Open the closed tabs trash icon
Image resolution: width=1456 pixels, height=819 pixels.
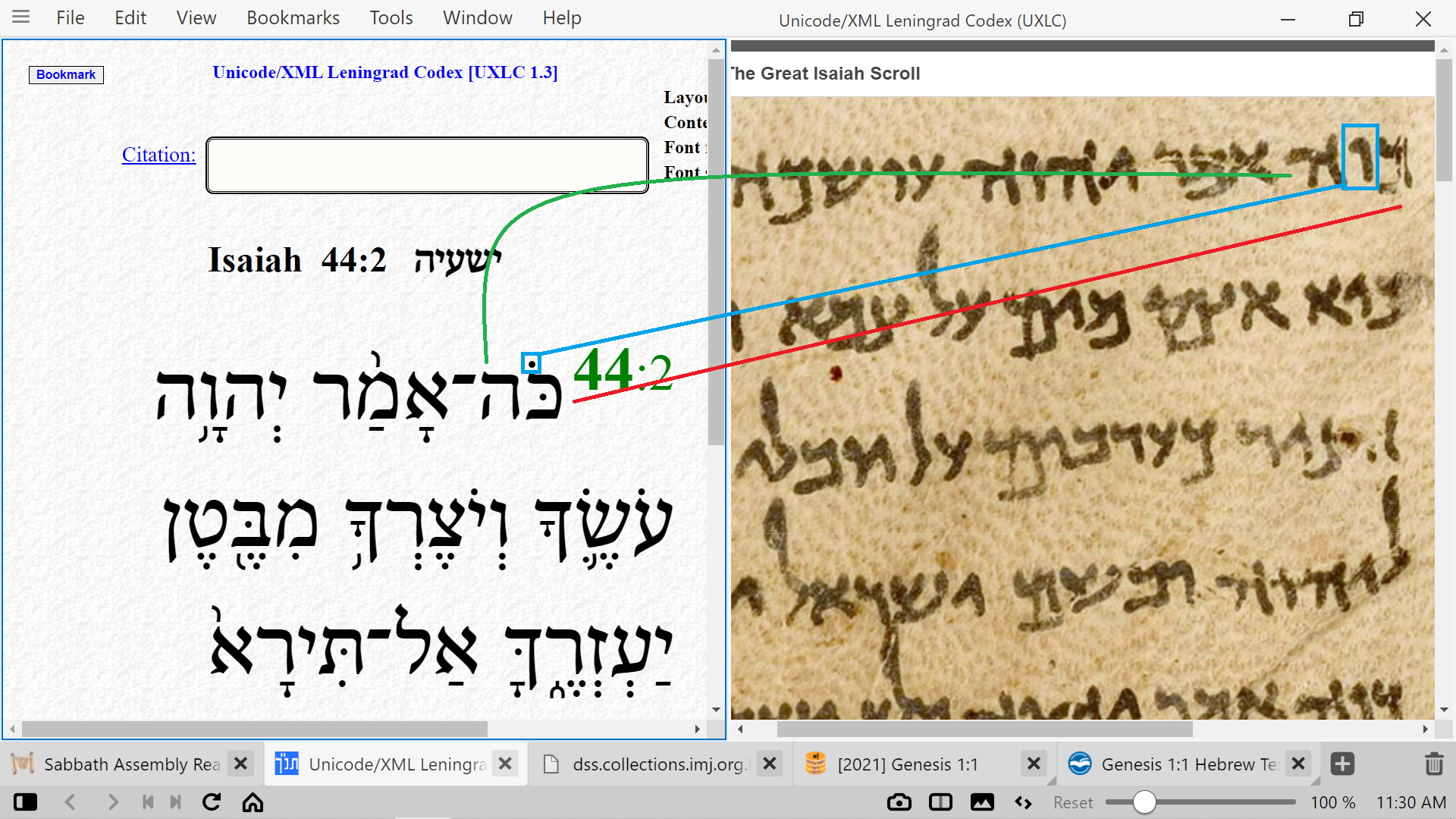tap(1433, 764)
